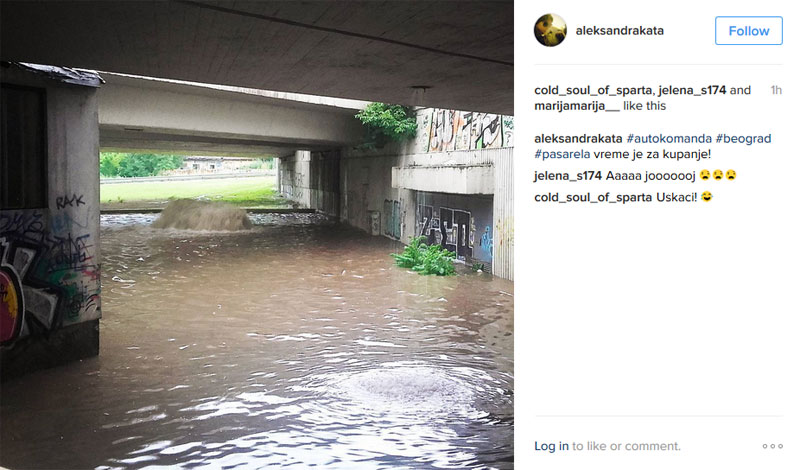Open marijamarija__ liker profile
800x470 pixels.
point(577,106)
